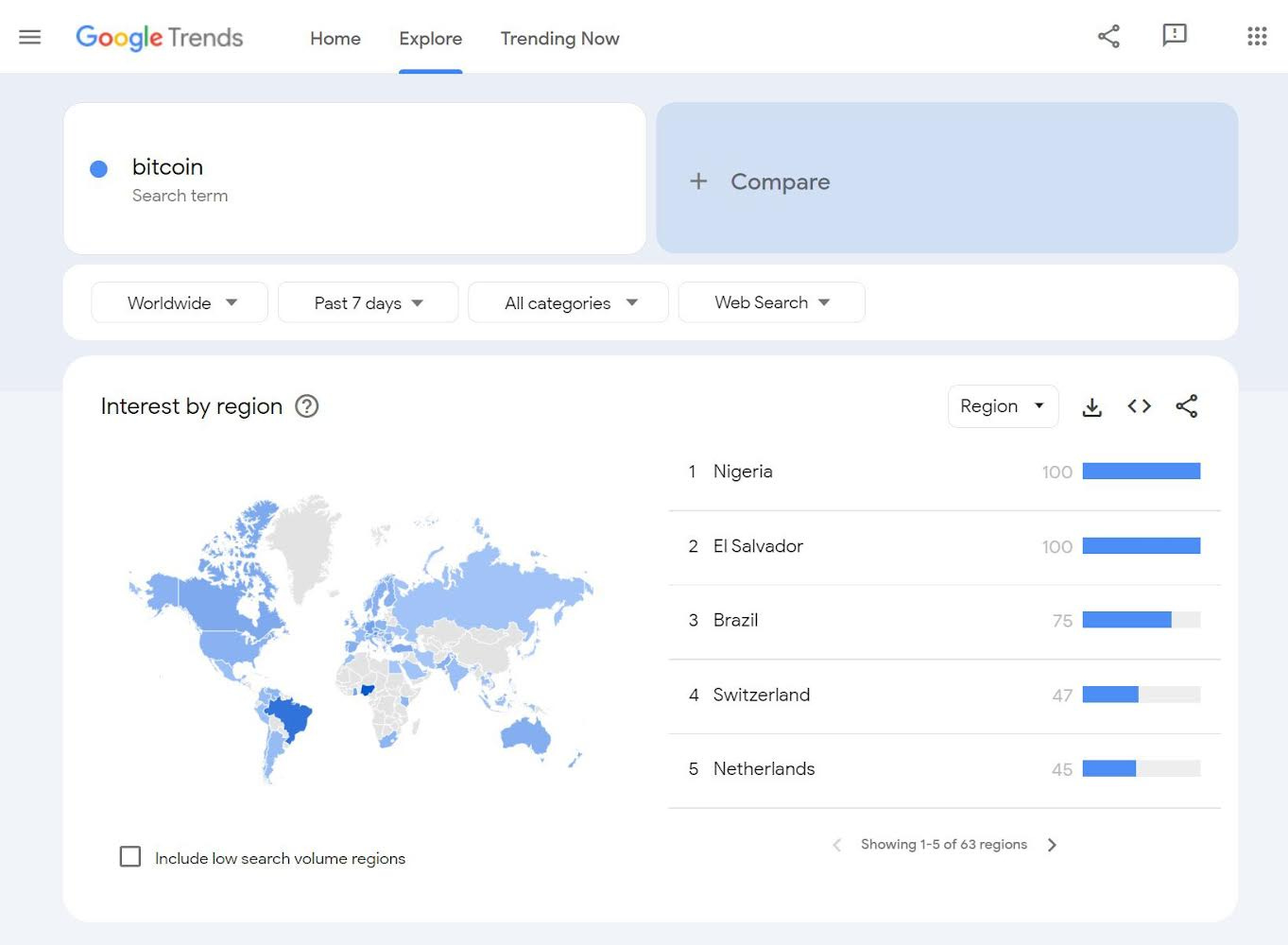Image resolution: width=1288 pixels, height=945 pixels.
Task: Click Brazil on the world map
Action: [x=291, y=718]
